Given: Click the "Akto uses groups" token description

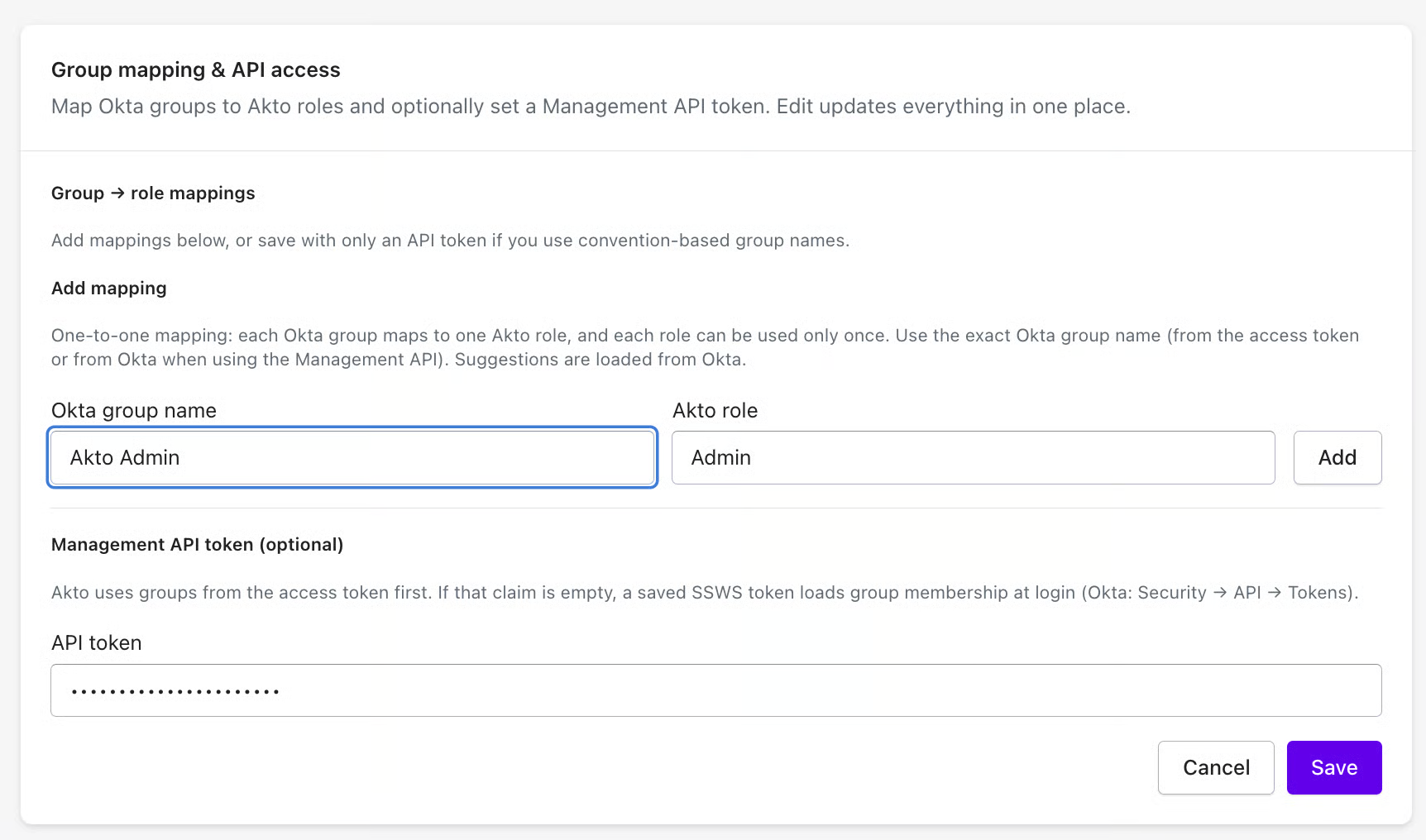Looking at the screenshot, I should 704,593.
